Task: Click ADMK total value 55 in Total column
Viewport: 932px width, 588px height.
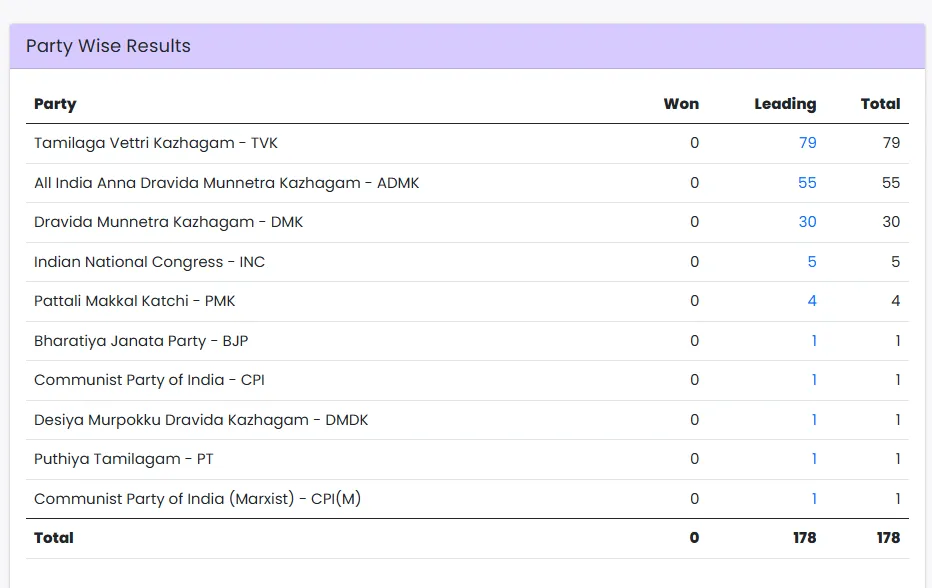Action: 891,183
